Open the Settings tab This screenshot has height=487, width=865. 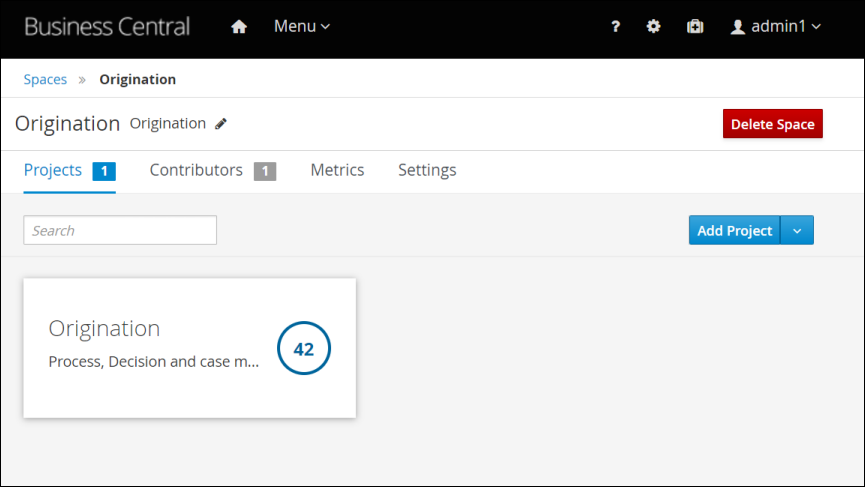pos(427,170)
